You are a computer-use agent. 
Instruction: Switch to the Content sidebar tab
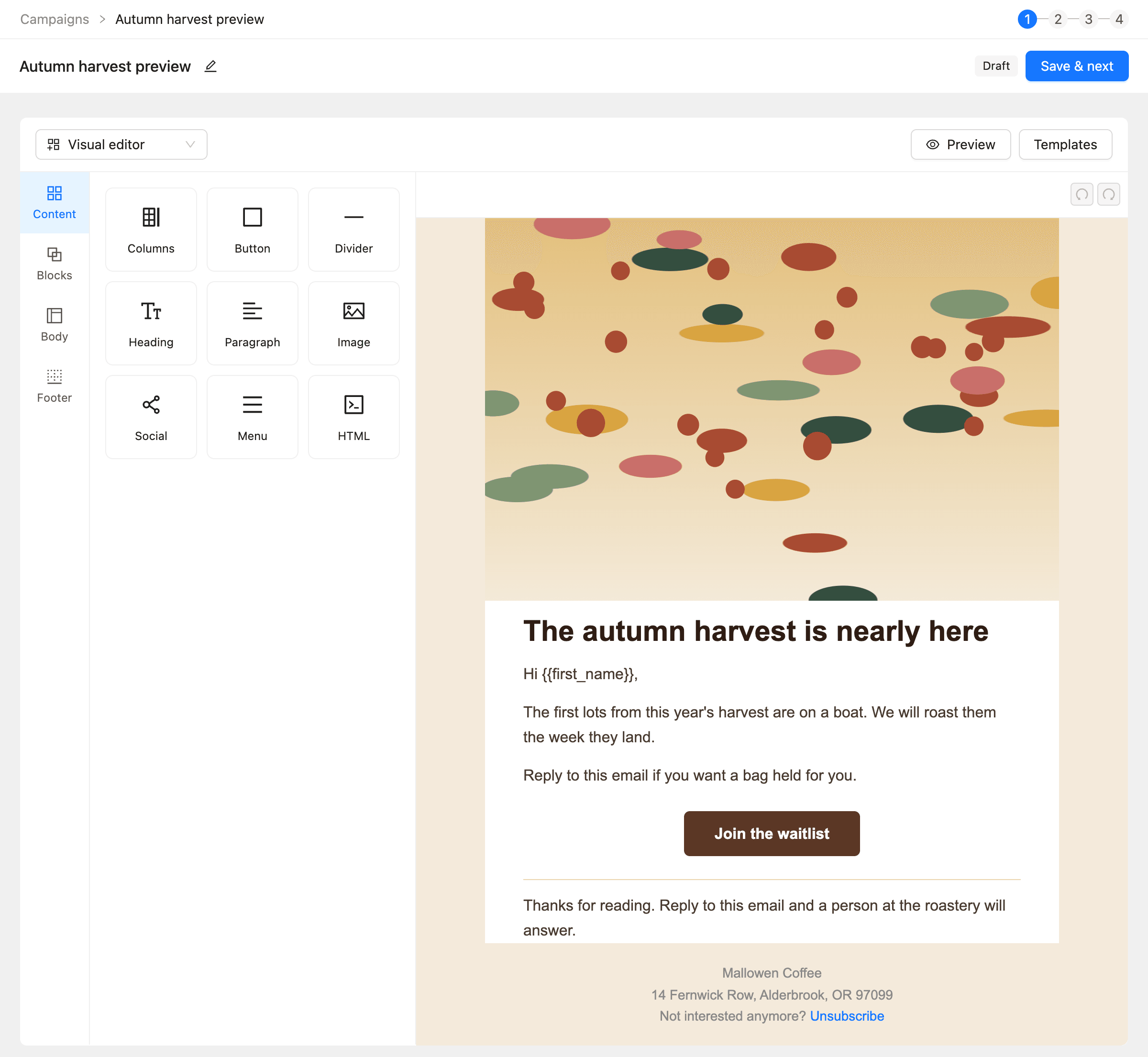55,202
